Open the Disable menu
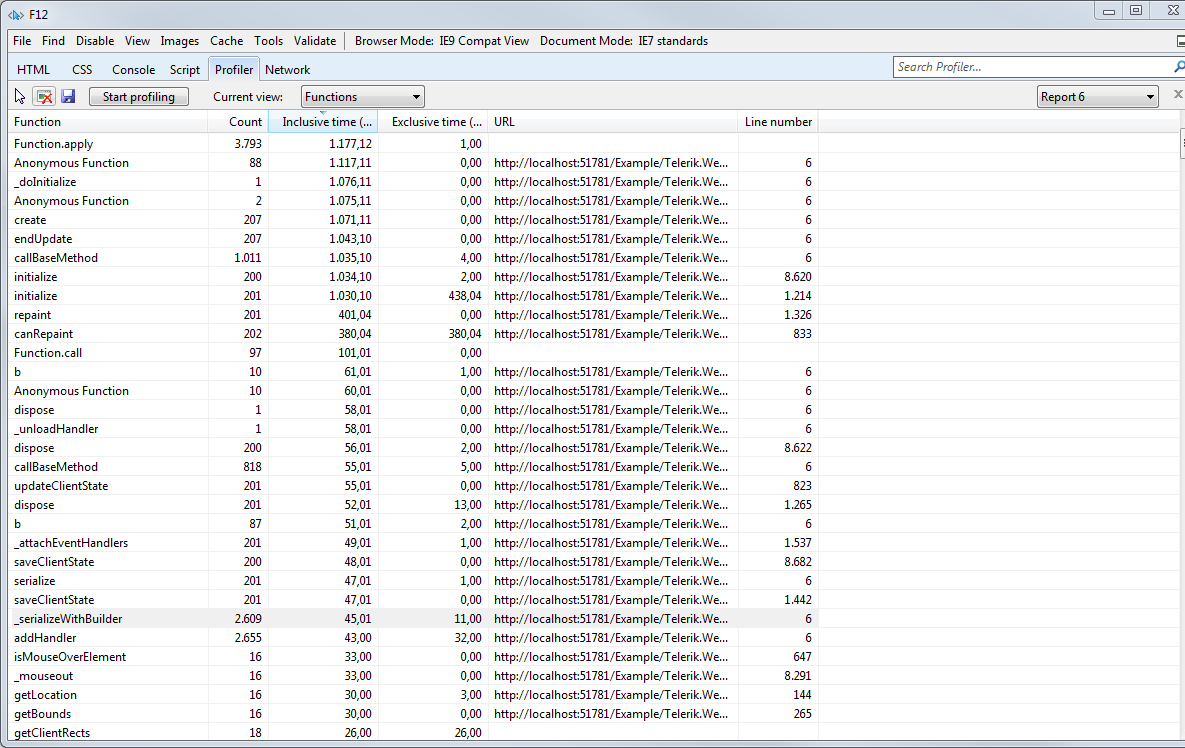Screen dimensions: 1185x748 pyautogui.click(x=94, y=41)
